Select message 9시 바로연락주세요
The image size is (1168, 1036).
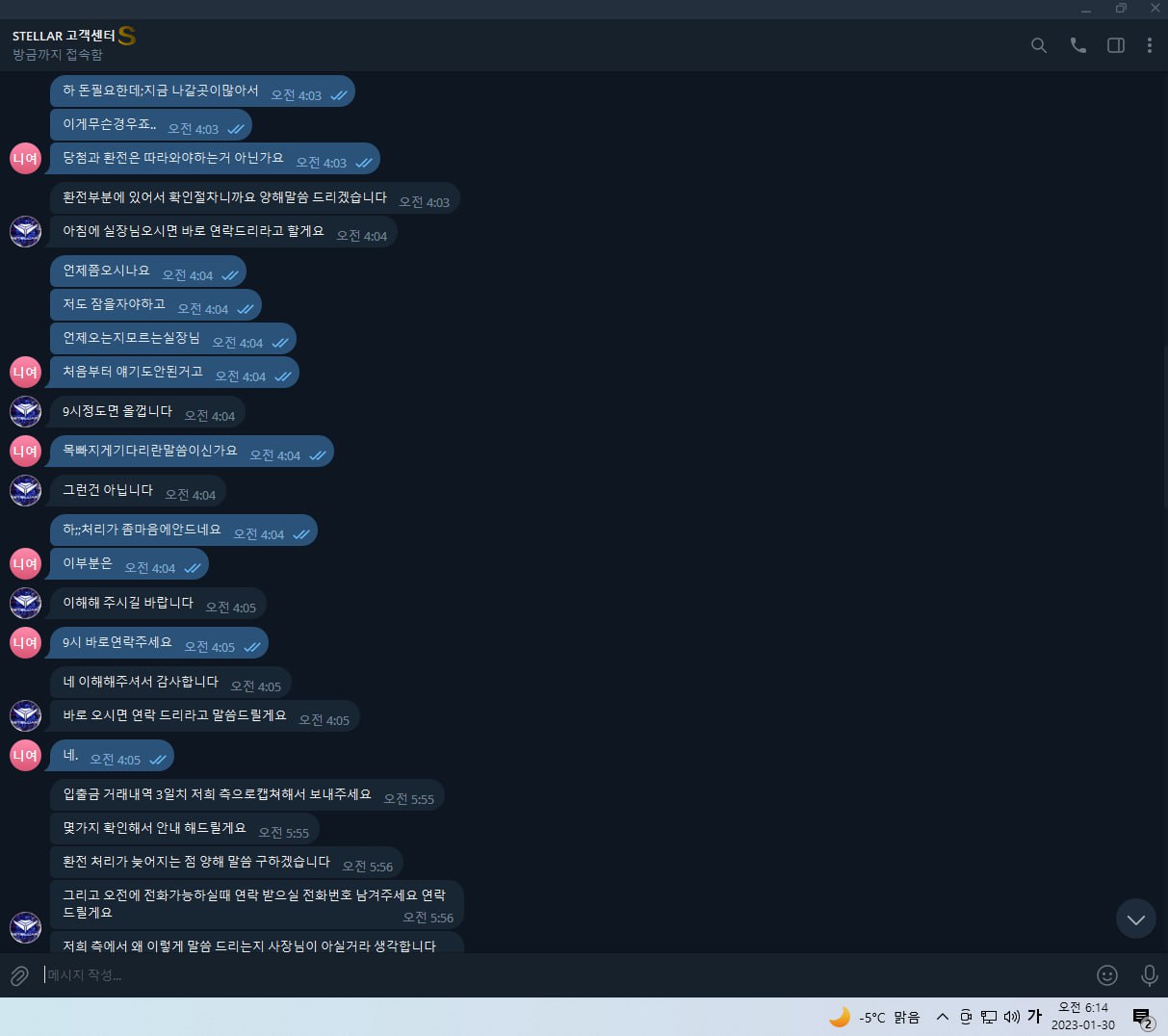coord(159,642)
